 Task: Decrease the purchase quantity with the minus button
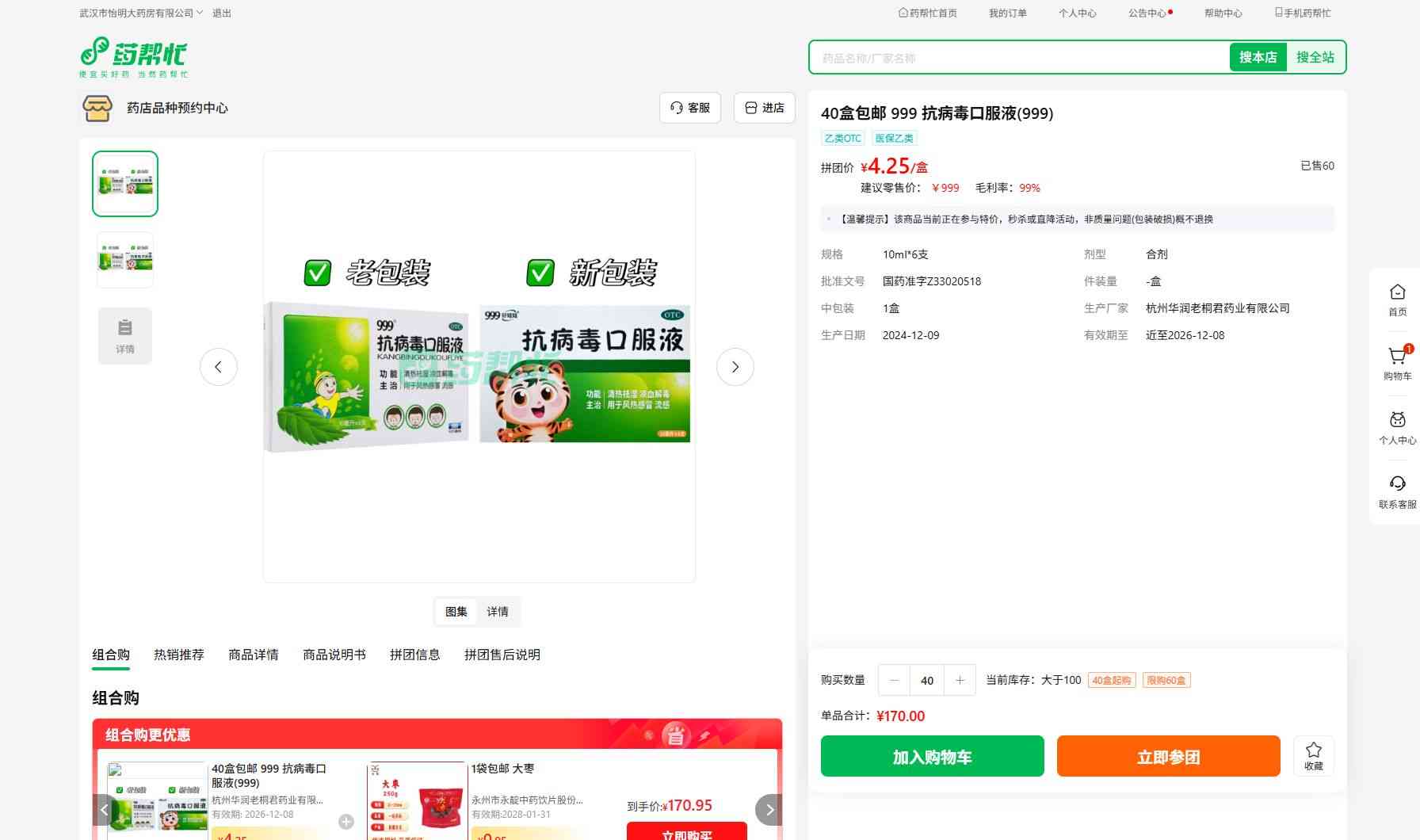coord(895,680)
